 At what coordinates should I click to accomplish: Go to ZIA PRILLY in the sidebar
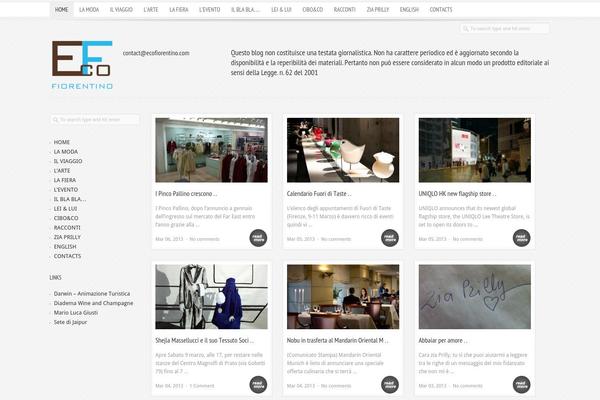[x=67, y=237]
